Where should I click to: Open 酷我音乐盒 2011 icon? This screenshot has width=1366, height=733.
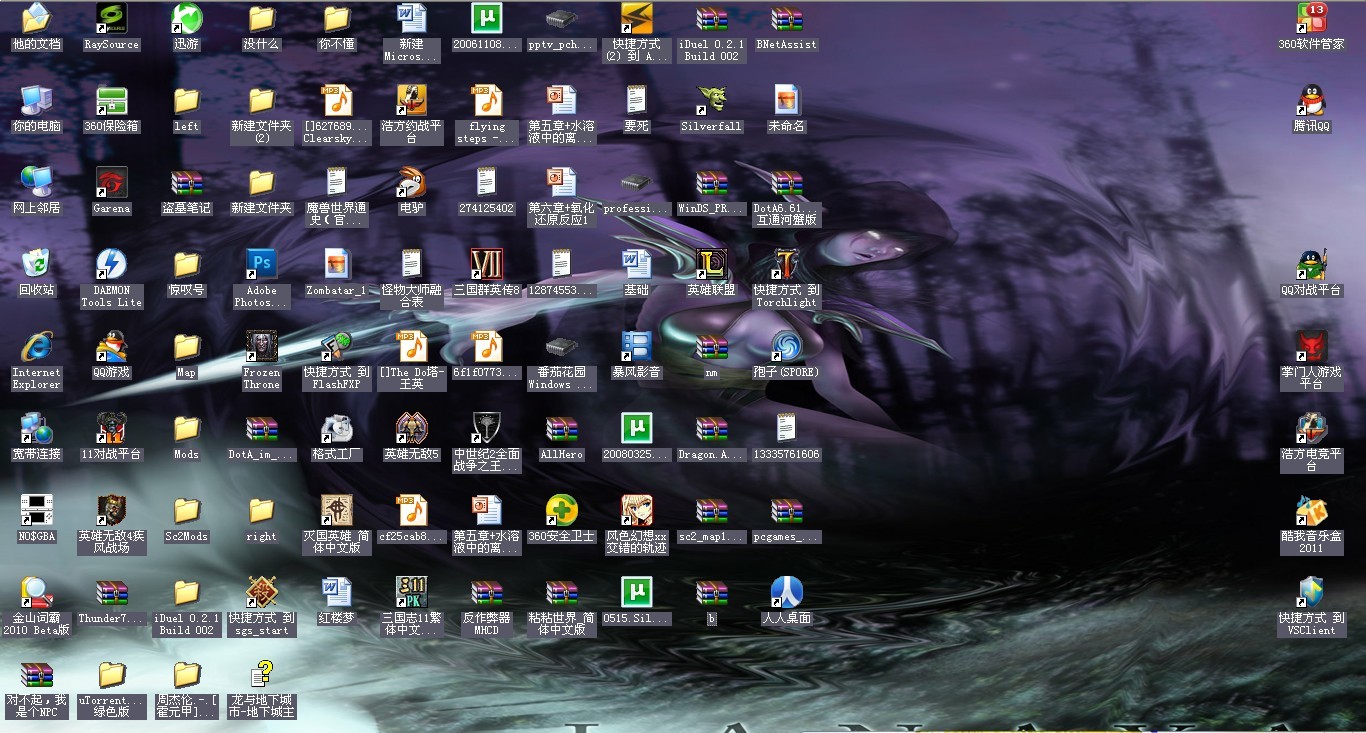1311,510
